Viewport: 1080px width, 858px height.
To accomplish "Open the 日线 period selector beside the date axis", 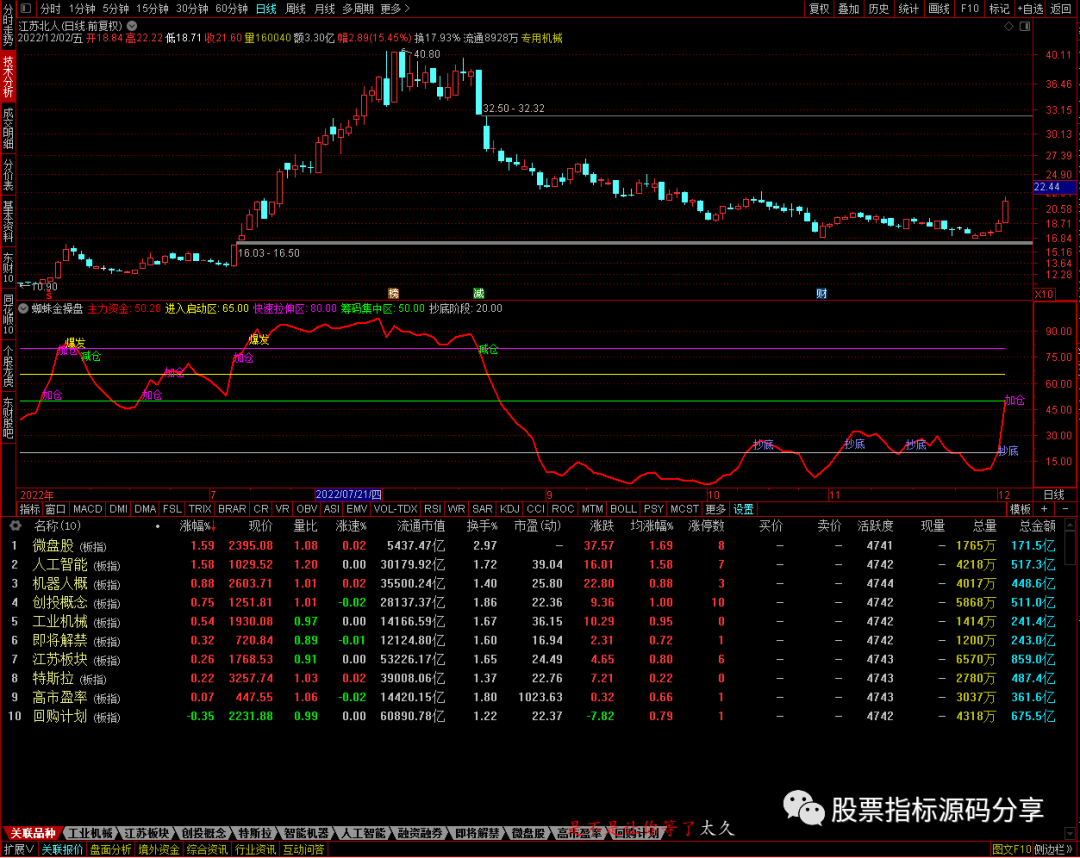I will point(1054,494).
